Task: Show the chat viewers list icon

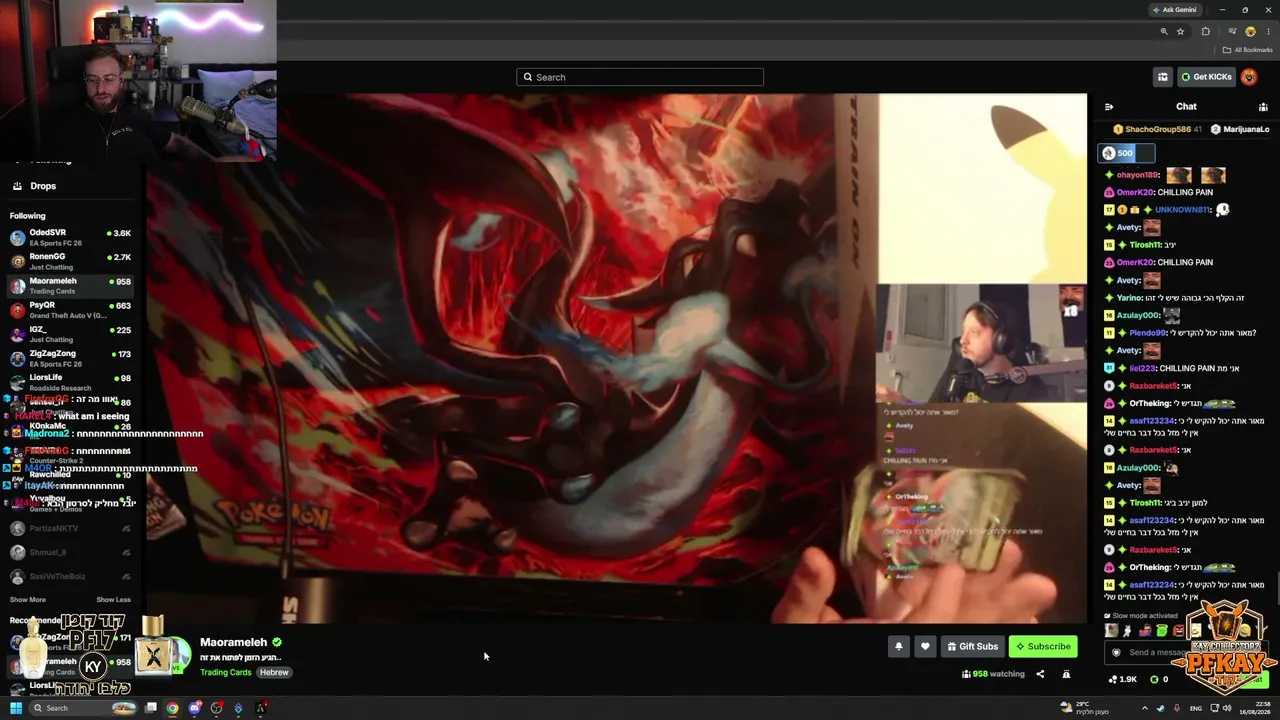Action: (1263, 106)
